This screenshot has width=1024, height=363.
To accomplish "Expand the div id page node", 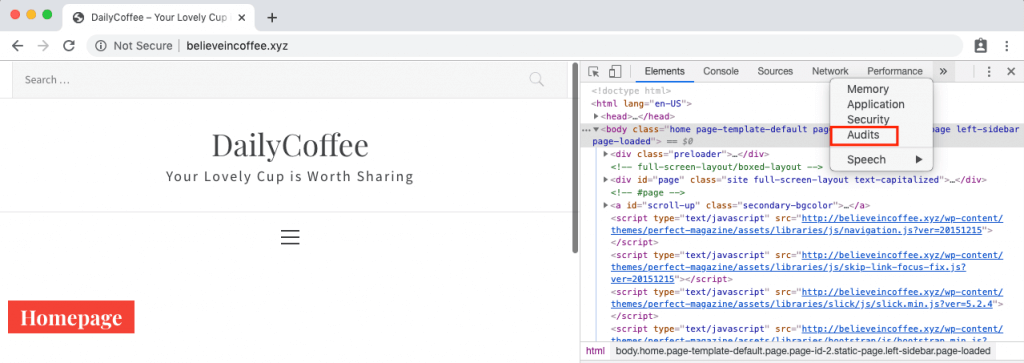I will [607, 180].
